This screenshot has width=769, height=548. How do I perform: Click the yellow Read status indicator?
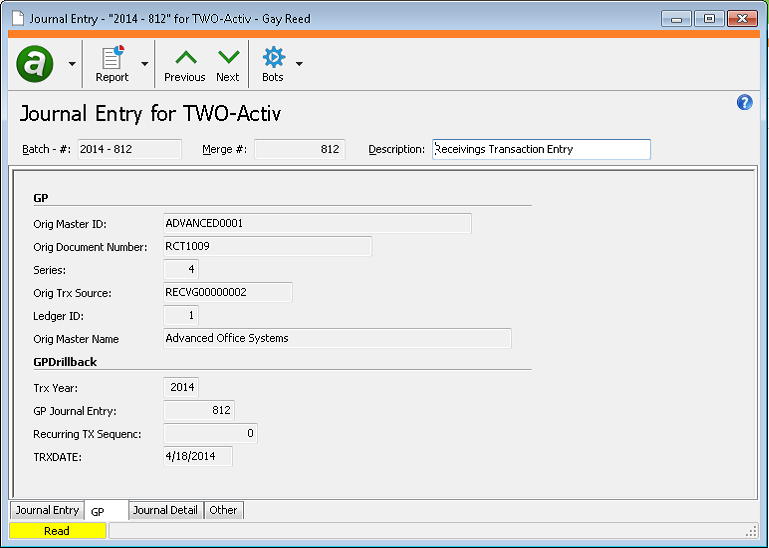pos(57,531)
